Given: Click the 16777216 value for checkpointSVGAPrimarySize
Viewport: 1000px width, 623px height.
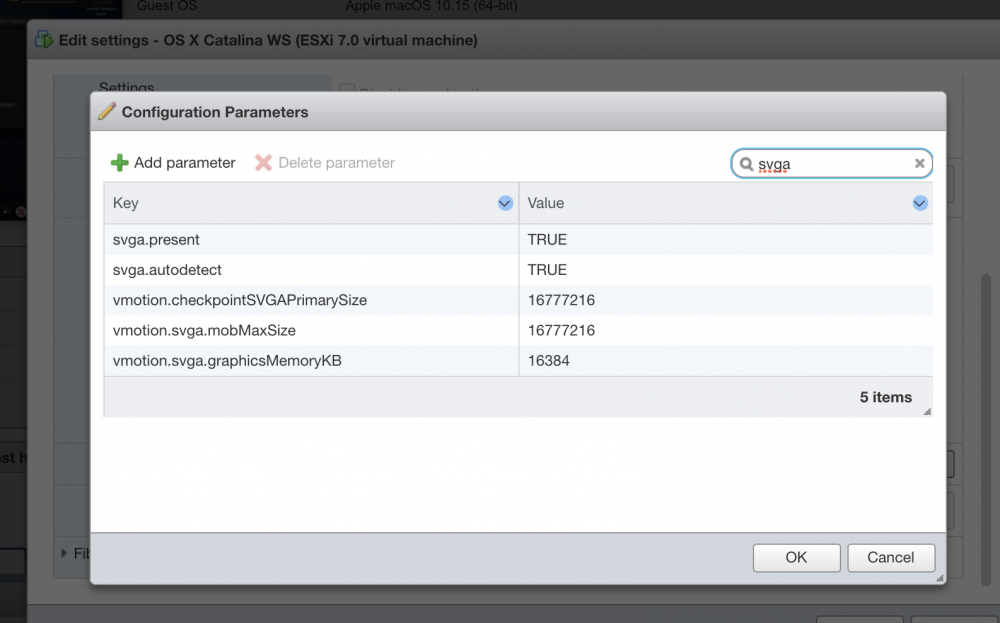Looking at the screenshot, I should [x=561, y=300].
